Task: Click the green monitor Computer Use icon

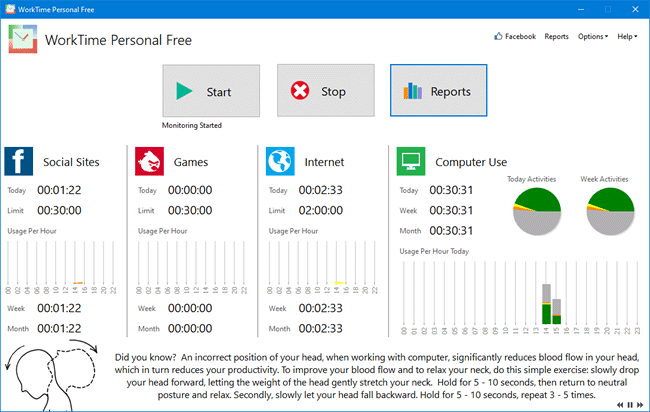Action: (411, 161)
